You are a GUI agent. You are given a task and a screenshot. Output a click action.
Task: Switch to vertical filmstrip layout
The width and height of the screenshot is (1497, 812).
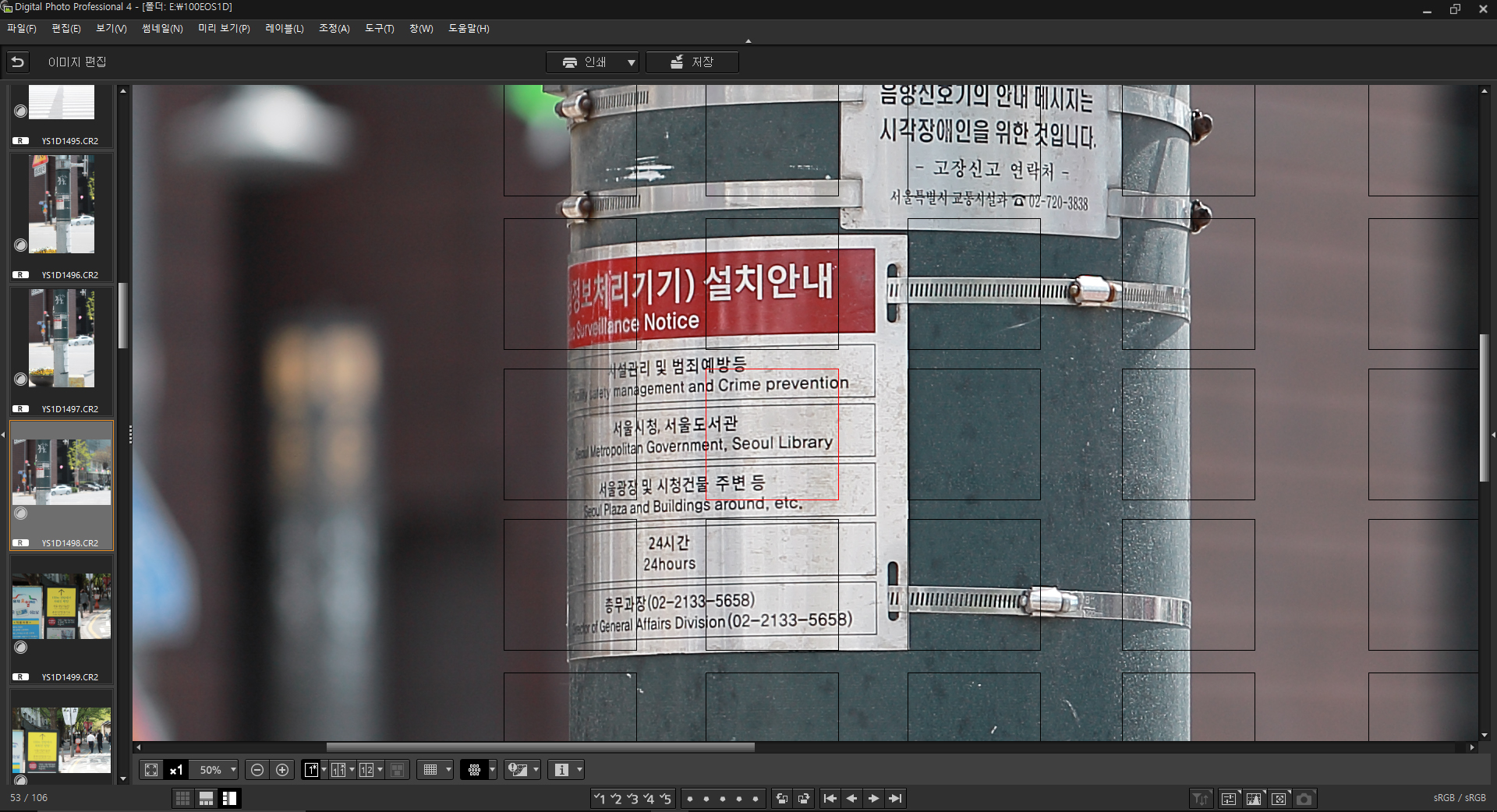[229, 798]
